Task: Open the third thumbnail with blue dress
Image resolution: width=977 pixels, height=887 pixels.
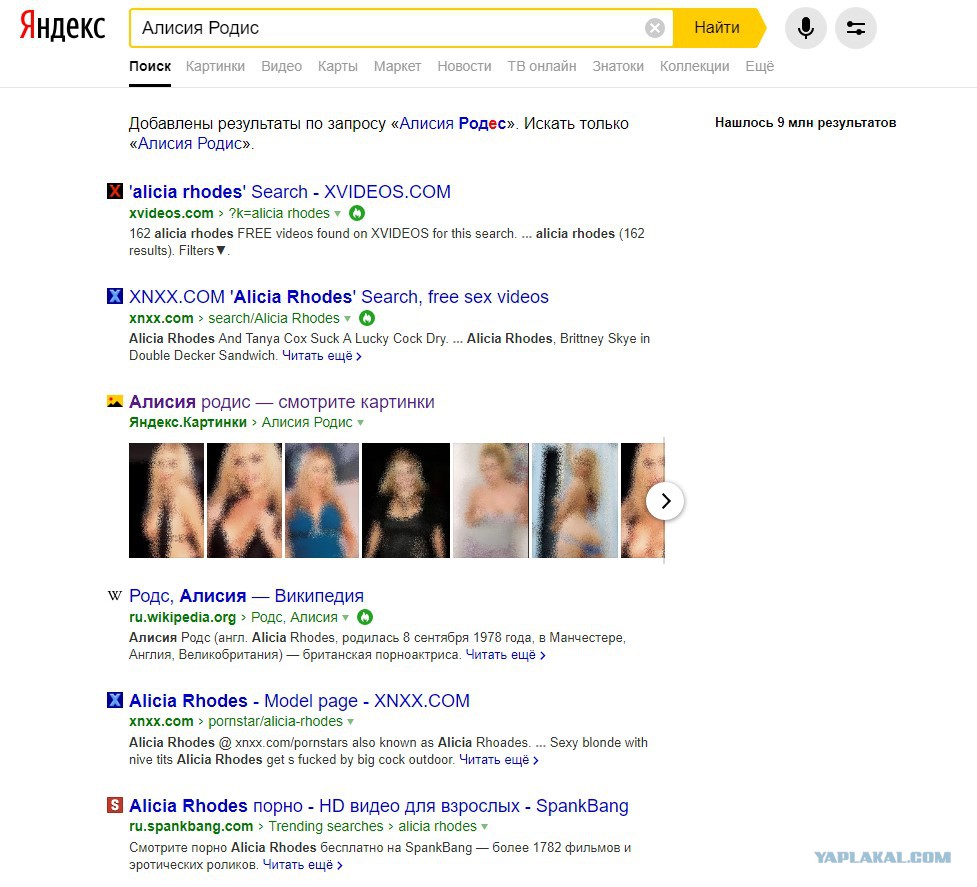Action: 322,500
